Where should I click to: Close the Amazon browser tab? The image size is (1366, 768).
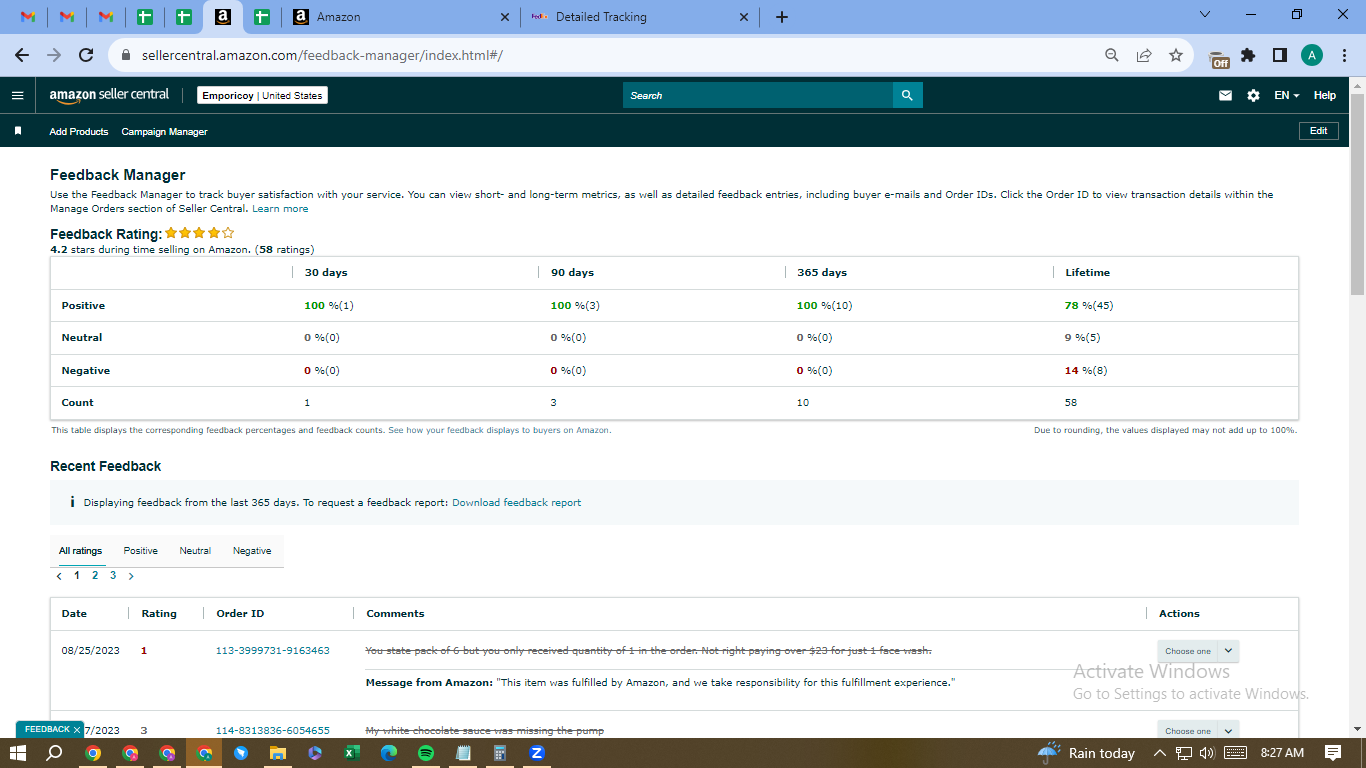(x=503, y=17)
